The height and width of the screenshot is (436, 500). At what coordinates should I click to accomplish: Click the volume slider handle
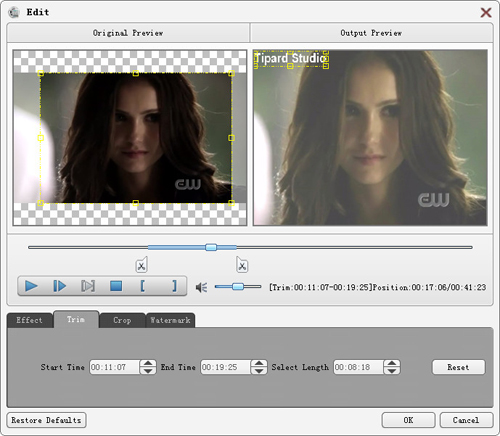pos(238,286)
